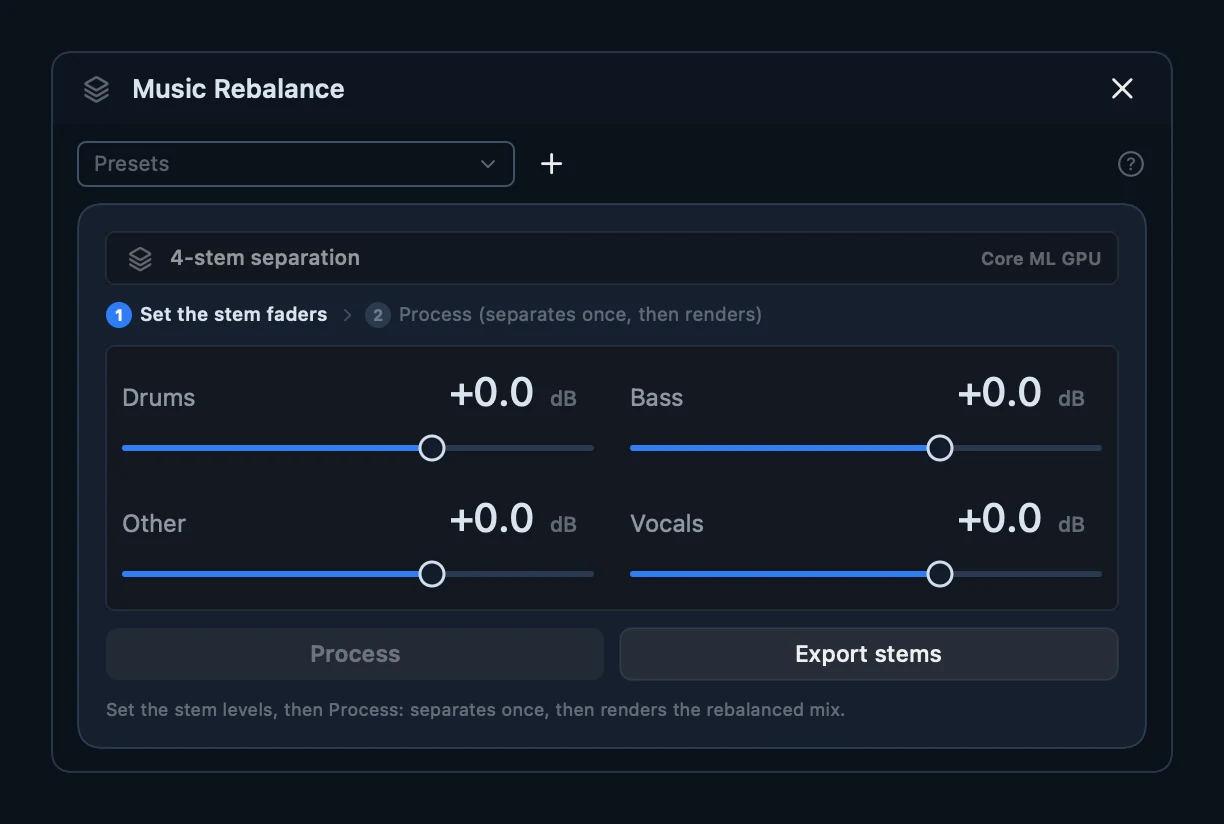This screenshot has width=1224, height=824.
Task: Click the Export stems button
Action: click(869, 654)
